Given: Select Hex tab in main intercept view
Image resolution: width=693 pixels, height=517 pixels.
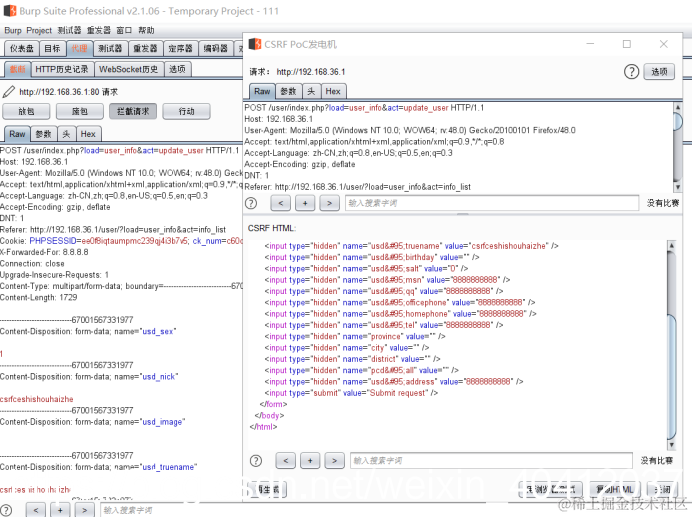Looking at the screenshot, I should (x=88, y=134).
